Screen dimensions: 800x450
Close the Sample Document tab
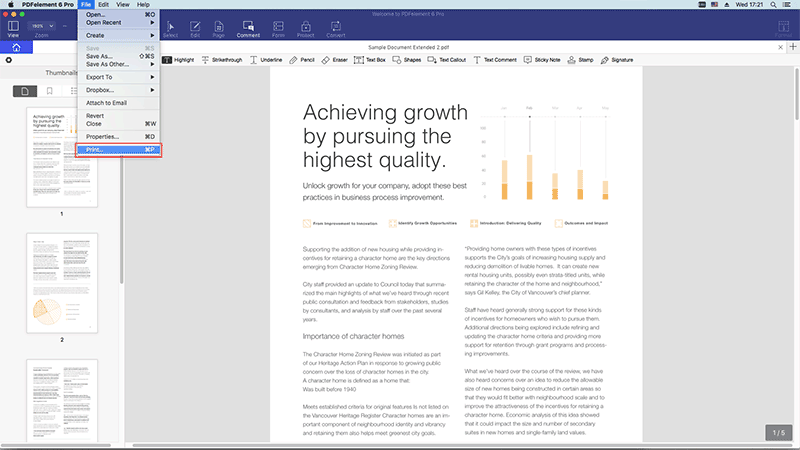click(780, 47)
